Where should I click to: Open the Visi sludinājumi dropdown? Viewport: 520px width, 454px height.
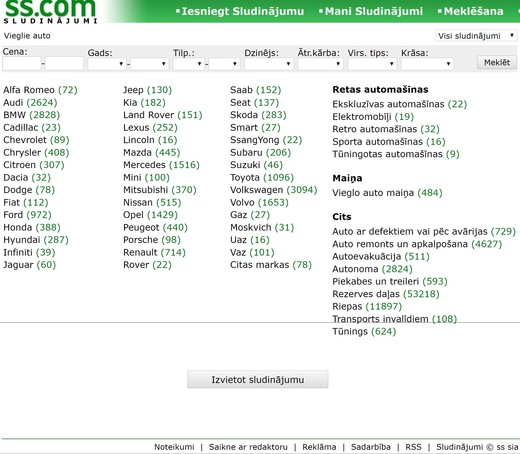[476, 36]
